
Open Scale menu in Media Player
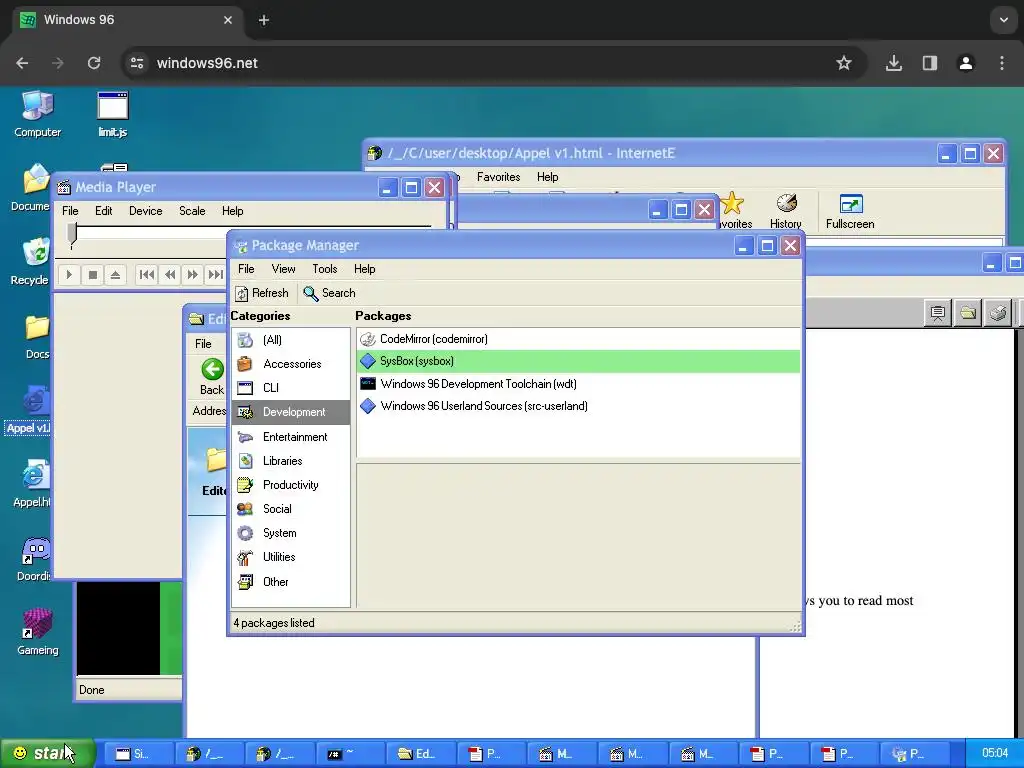click(x=192, y=211)
